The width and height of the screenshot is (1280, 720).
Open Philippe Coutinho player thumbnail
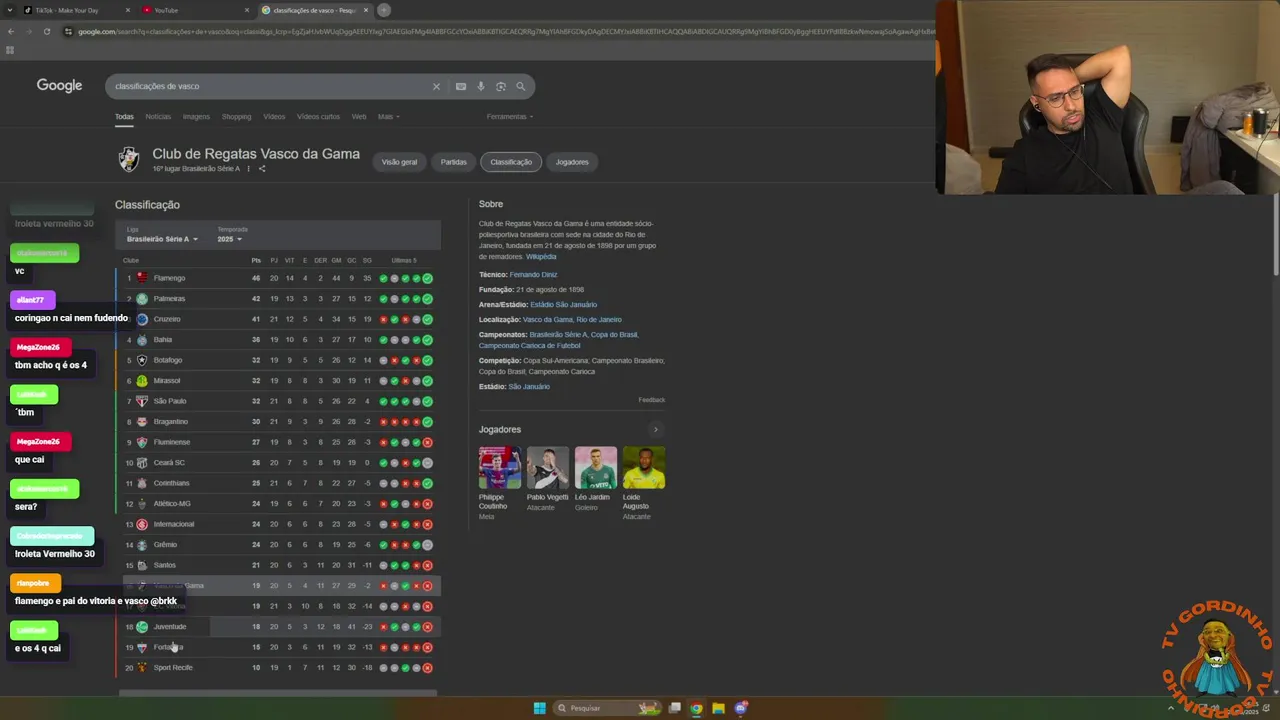(500, 468)
